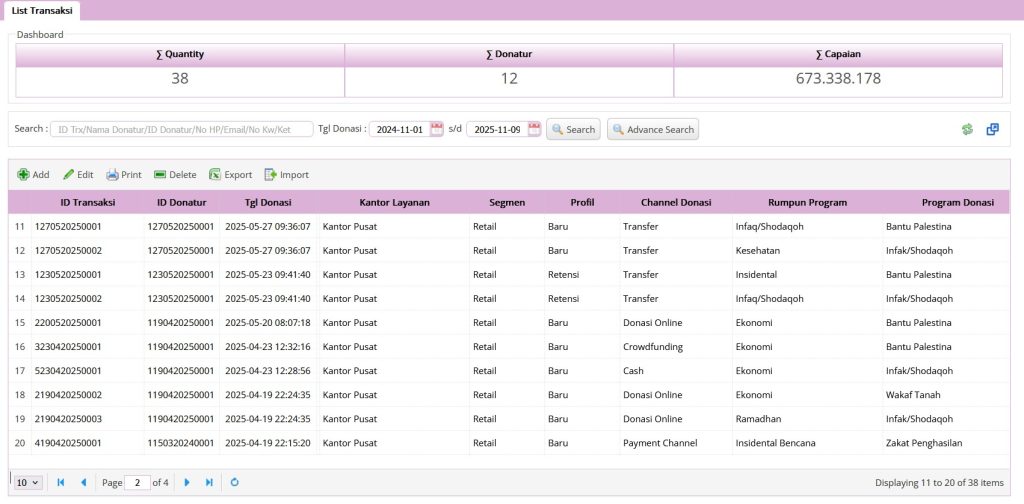Screen dimensions: 1024x504
Task: Click the search keyword input field
Action: 181,129
